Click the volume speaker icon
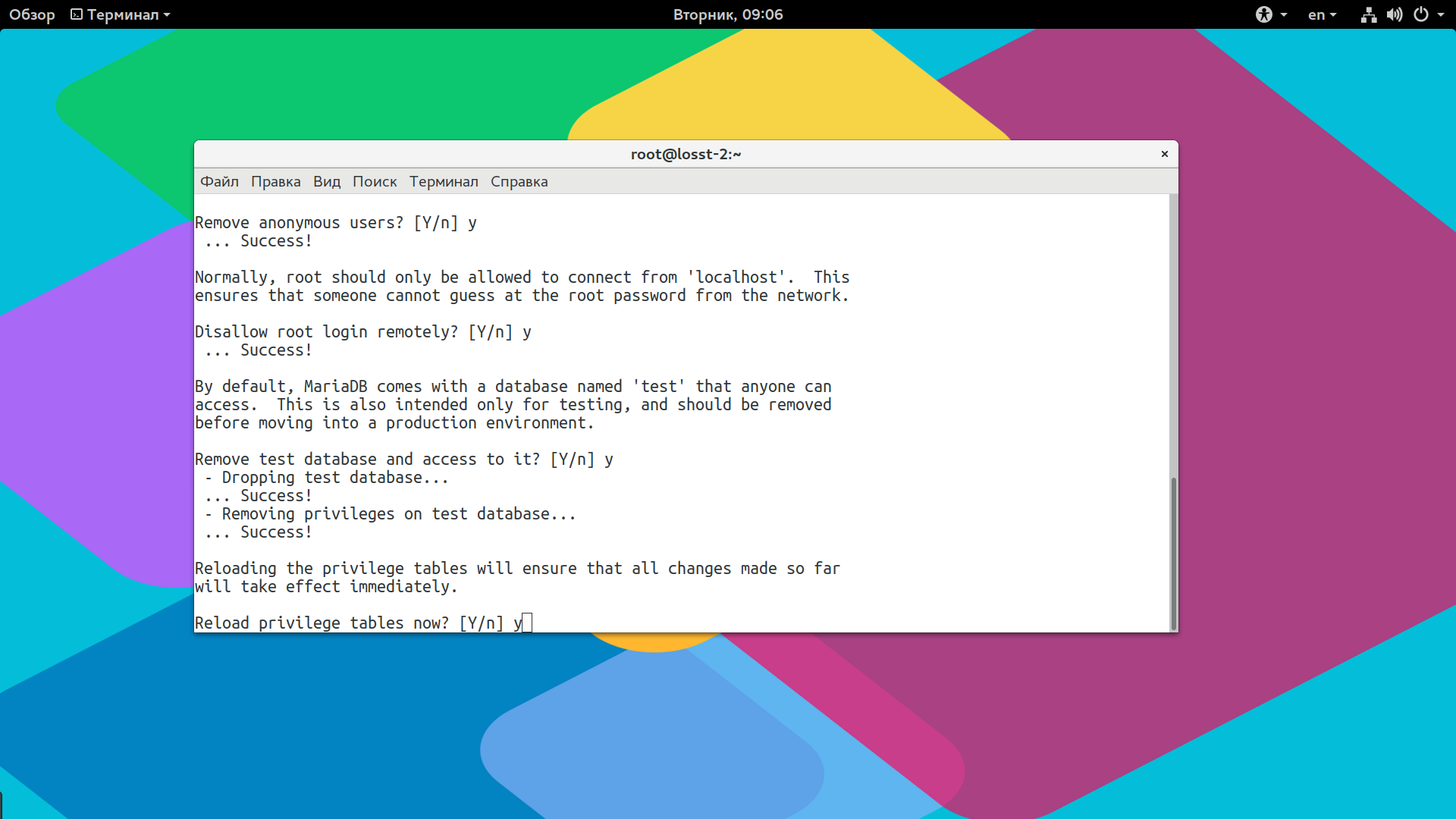This screenshot has width=1456, height=819. coord(1395,14)
